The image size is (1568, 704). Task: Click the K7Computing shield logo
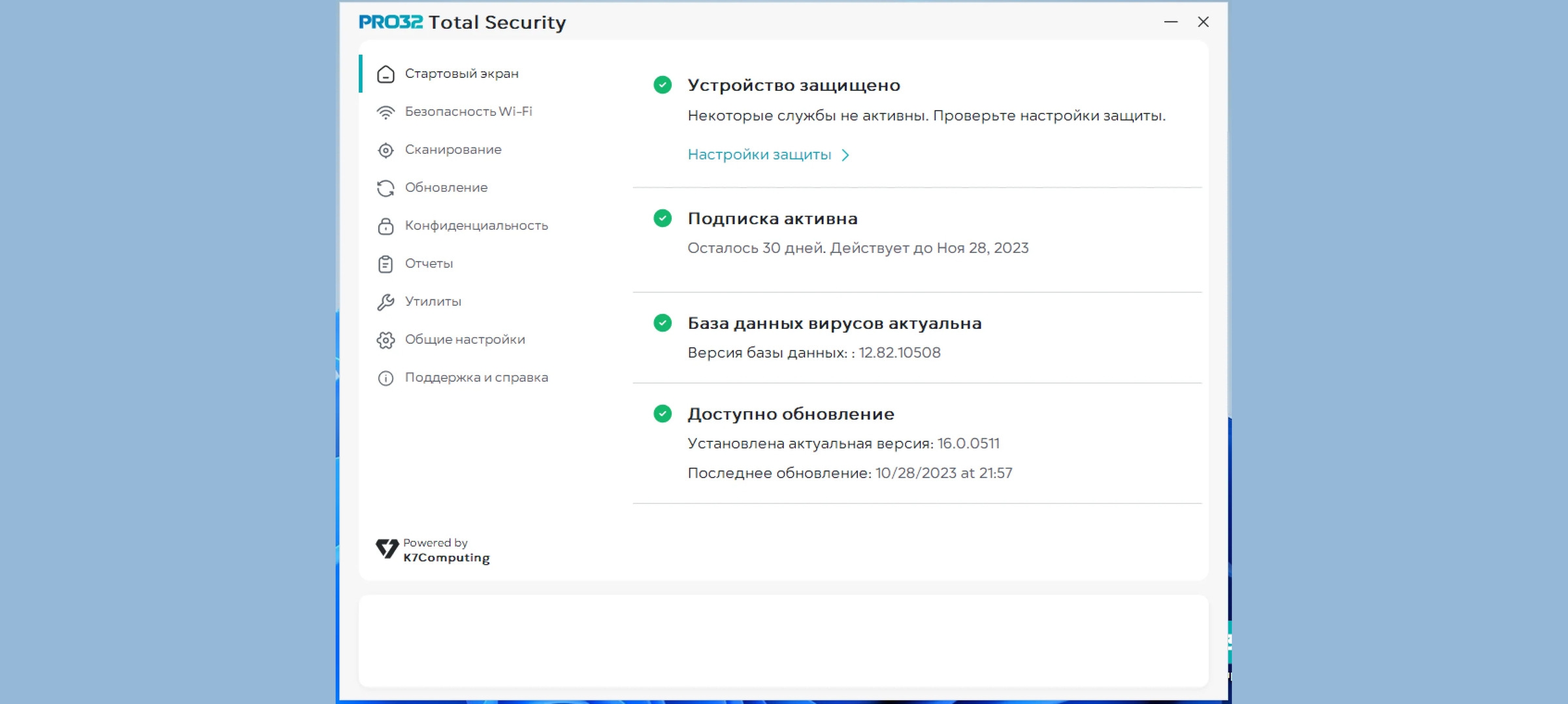click(387, 549)
